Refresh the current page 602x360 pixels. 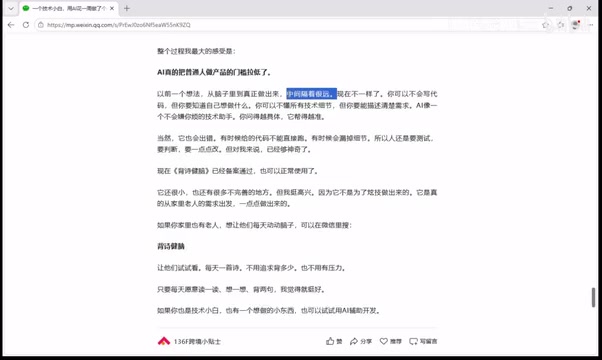[x=26, y=25]
